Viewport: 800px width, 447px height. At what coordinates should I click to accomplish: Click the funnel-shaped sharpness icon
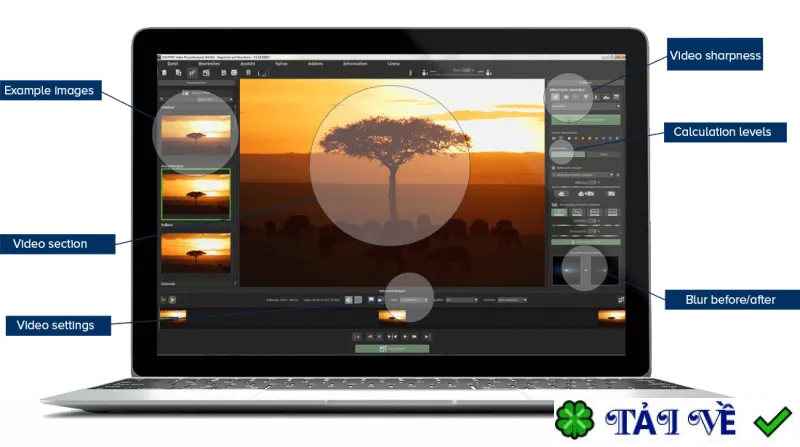(x=586, y=97)
